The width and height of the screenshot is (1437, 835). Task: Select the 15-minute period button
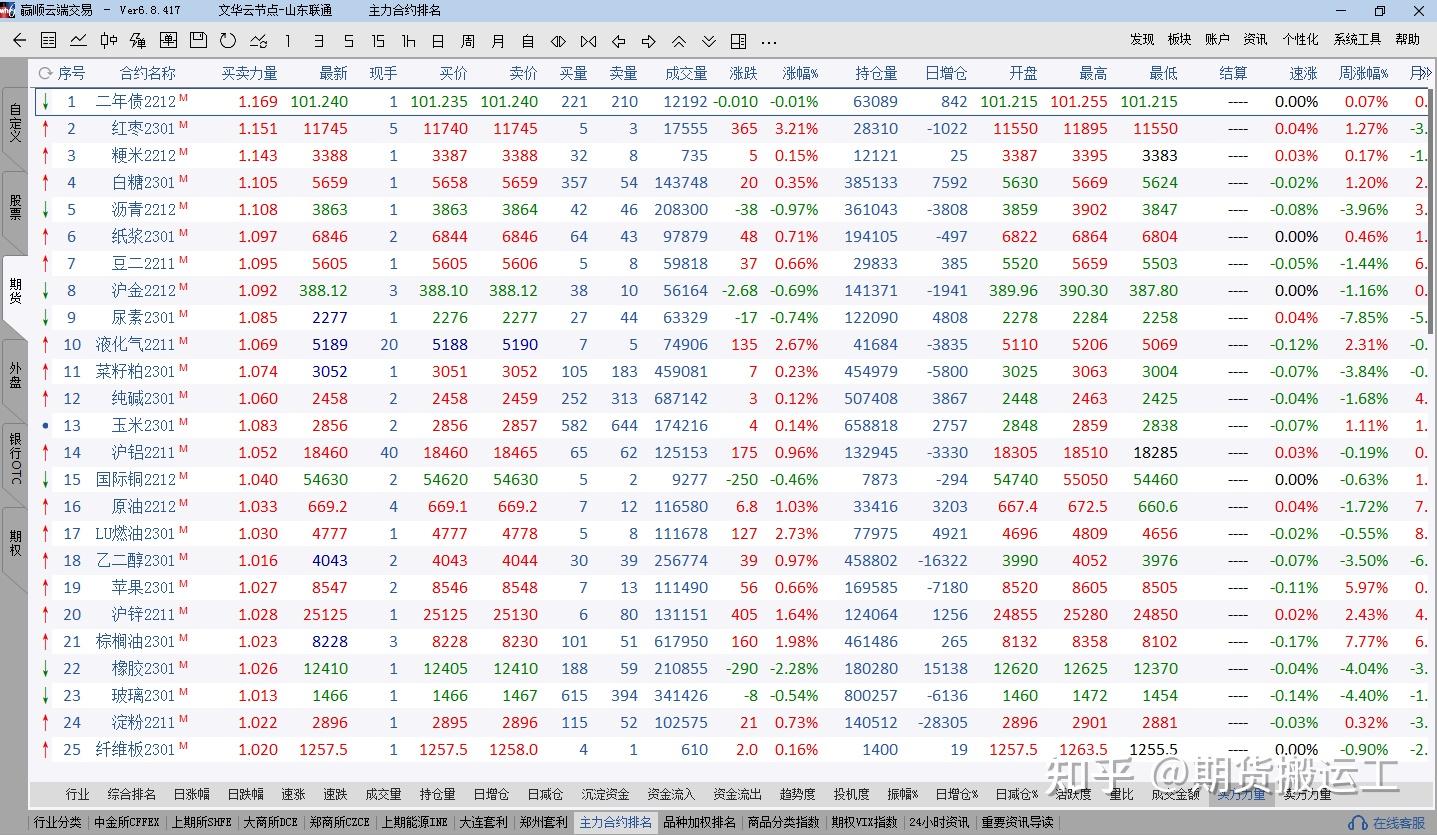coord(377,41)
